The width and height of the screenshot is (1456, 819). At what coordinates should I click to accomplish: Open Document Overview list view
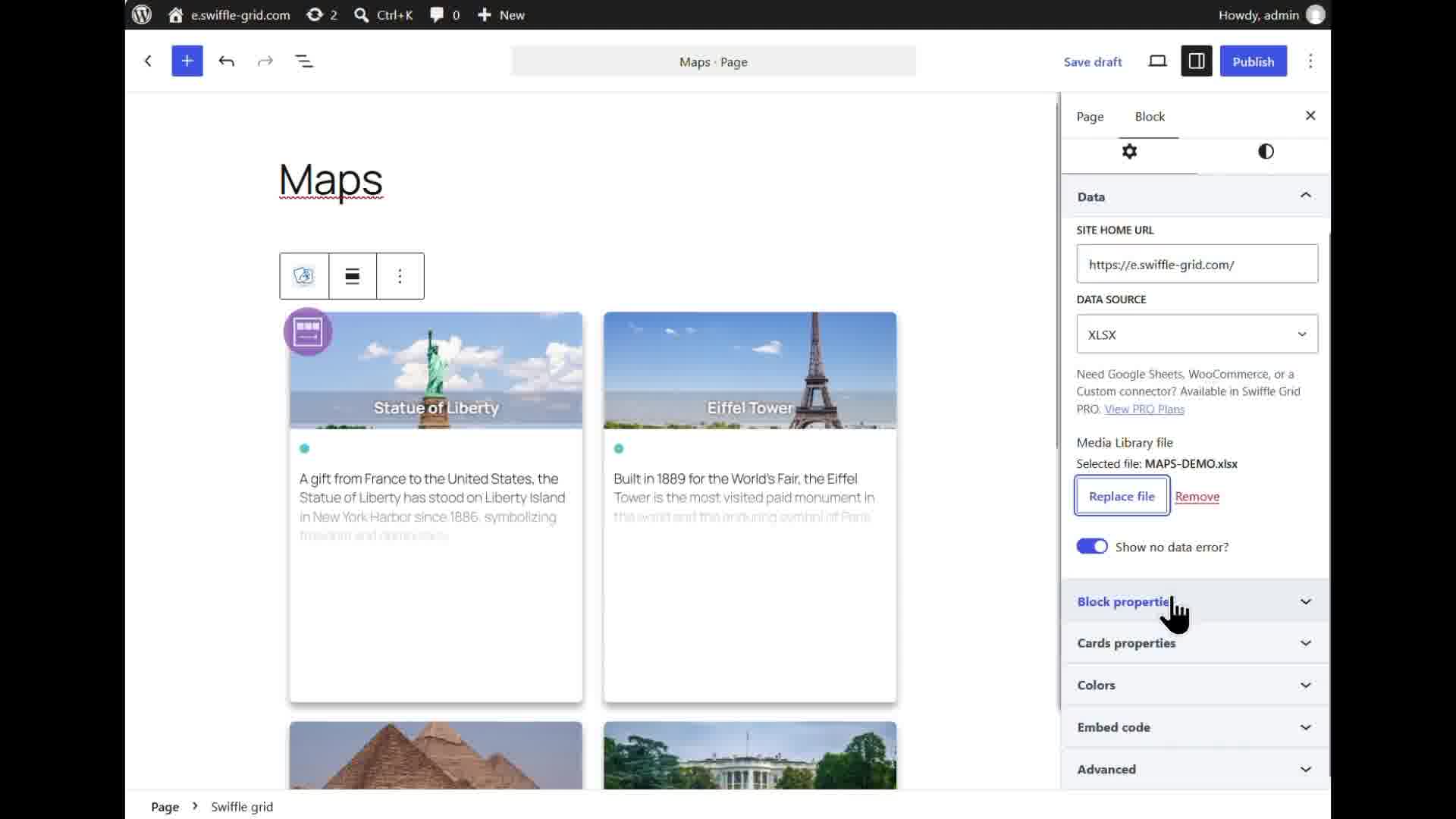click(304, 61)
